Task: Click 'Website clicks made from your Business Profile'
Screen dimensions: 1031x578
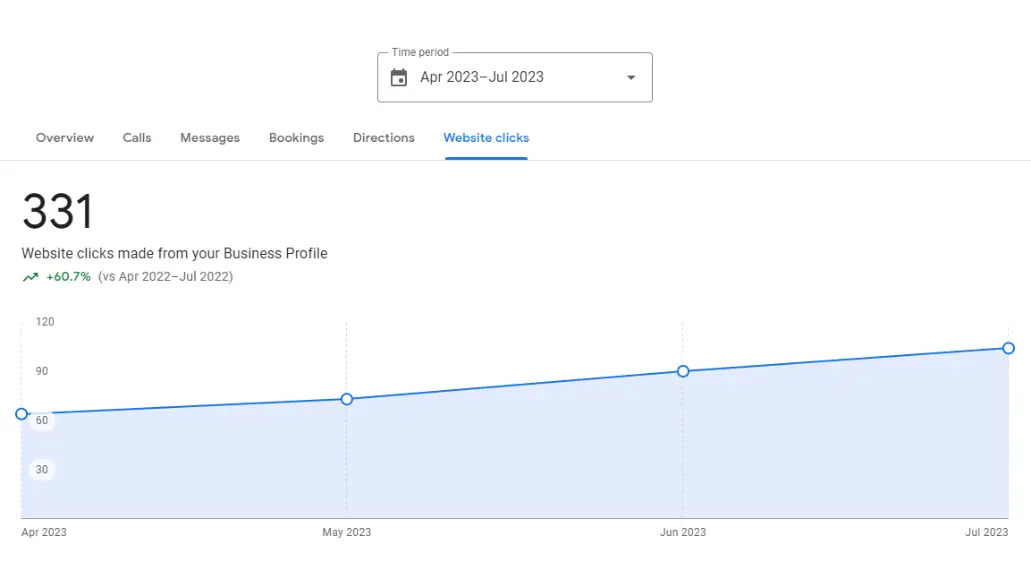Action: [174, 253]
